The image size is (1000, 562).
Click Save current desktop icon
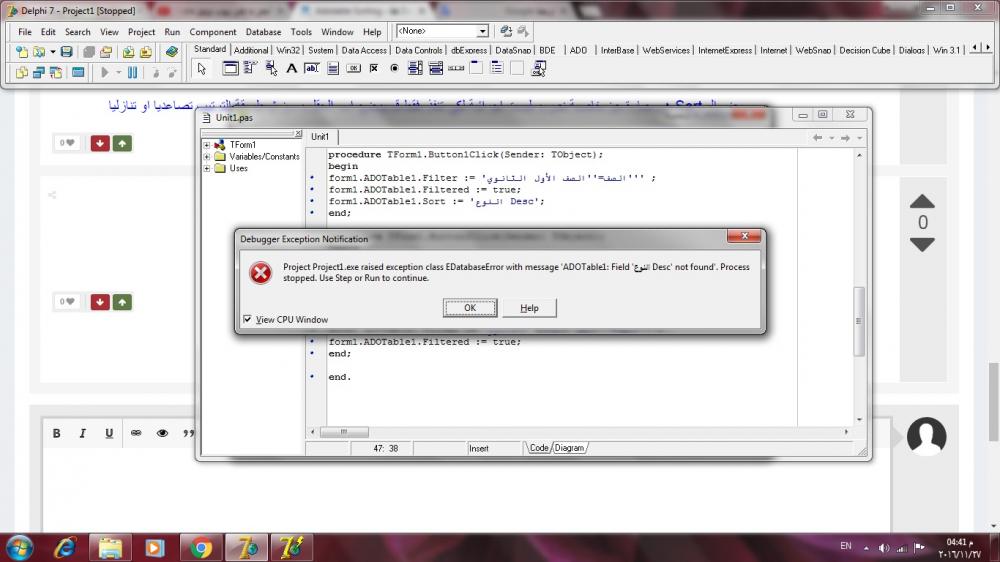506,31
